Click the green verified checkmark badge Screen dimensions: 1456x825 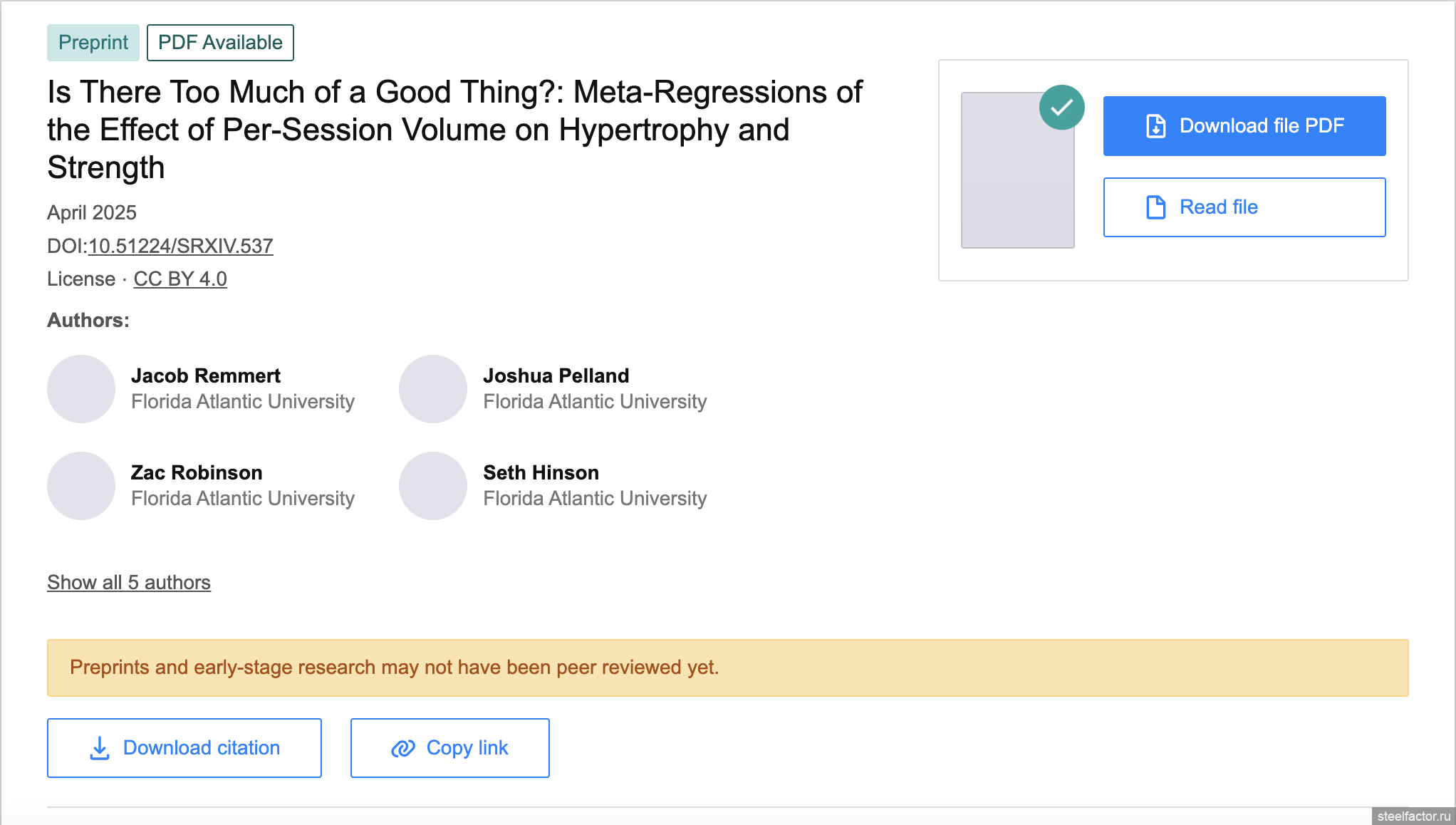click(1061, 108)
